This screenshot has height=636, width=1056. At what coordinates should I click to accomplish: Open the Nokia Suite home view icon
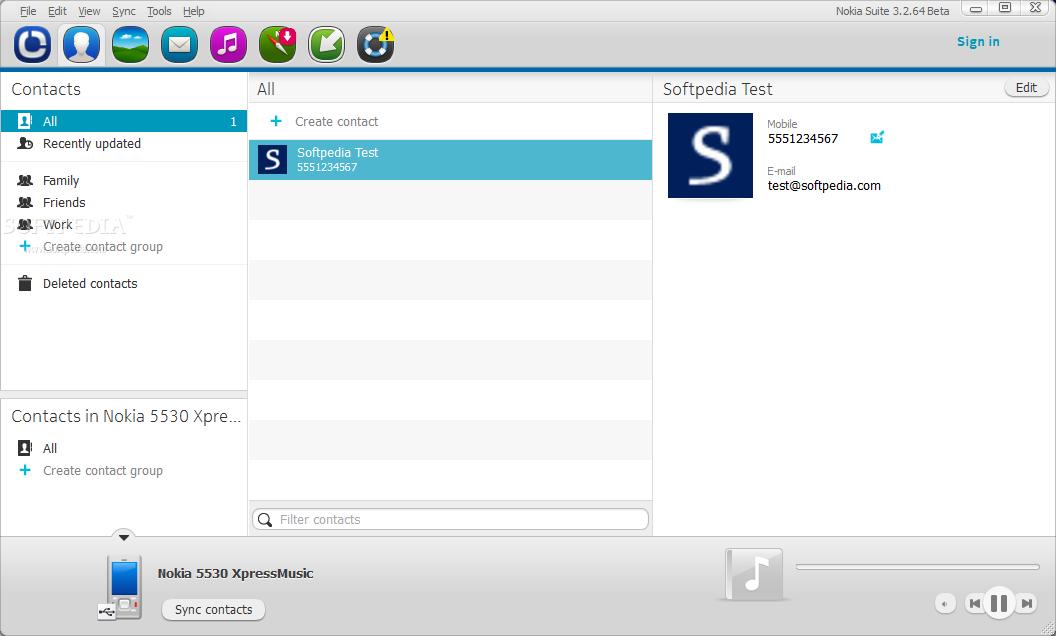click(x=32, y=44)
